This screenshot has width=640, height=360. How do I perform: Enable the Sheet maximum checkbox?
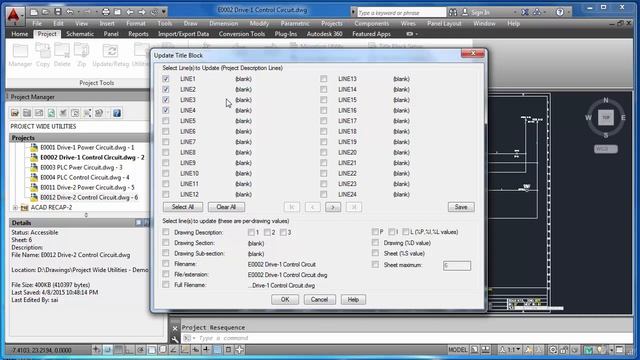tap(375, 264)
